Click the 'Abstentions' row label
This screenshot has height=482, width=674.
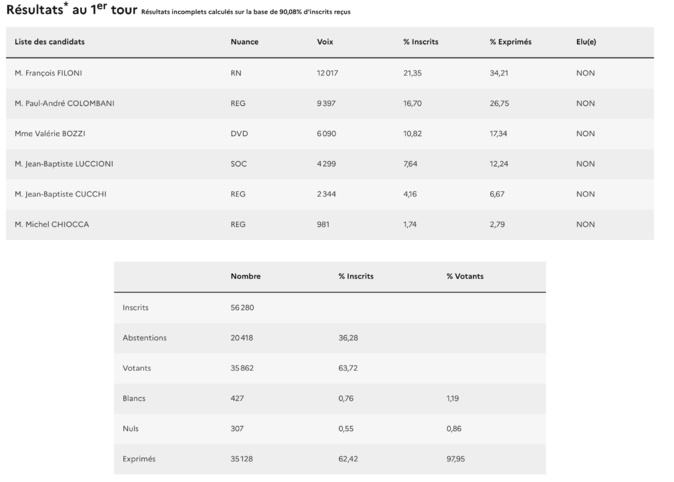click(x=144, y=337)
